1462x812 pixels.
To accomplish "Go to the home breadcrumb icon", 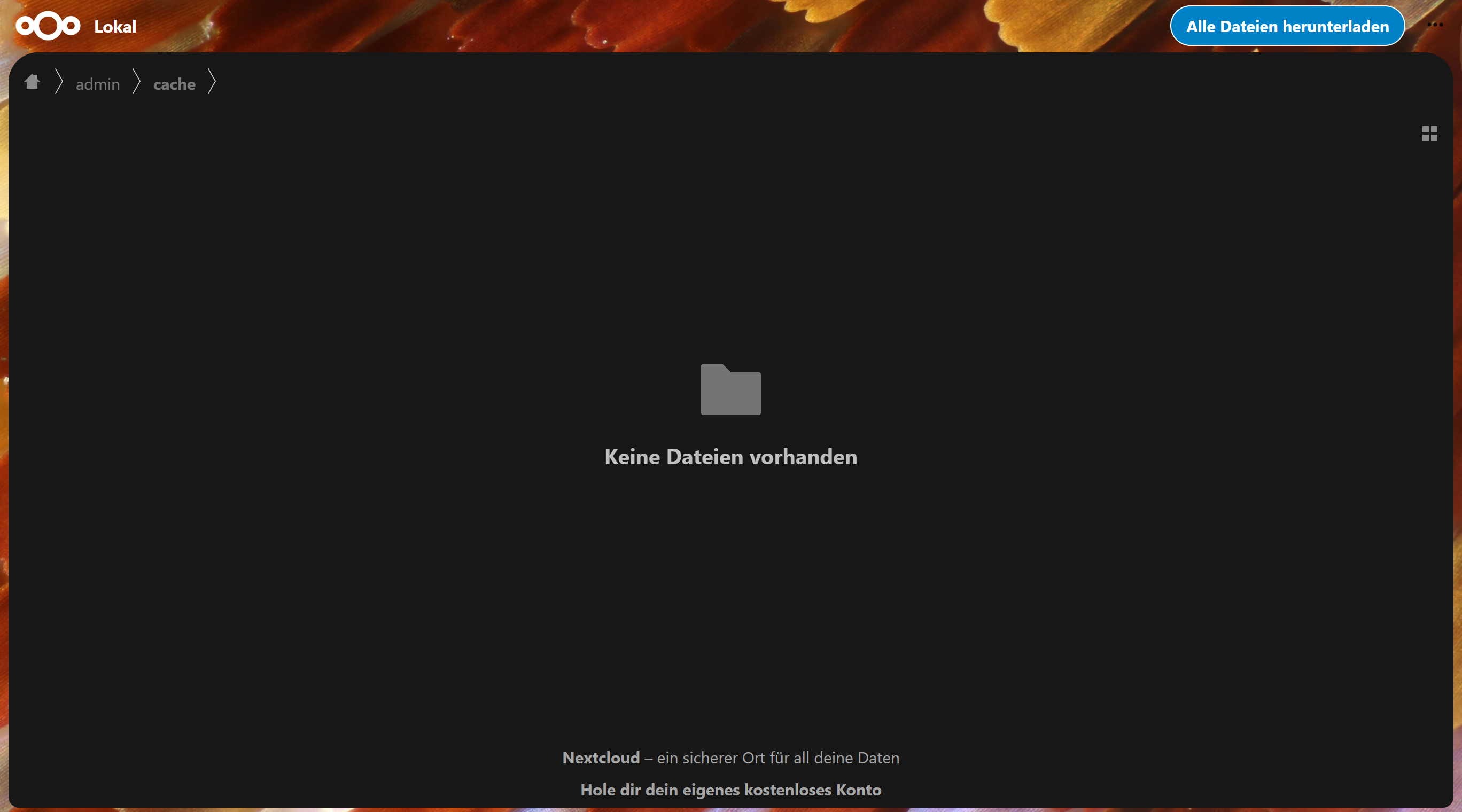I will coord(32,82).
